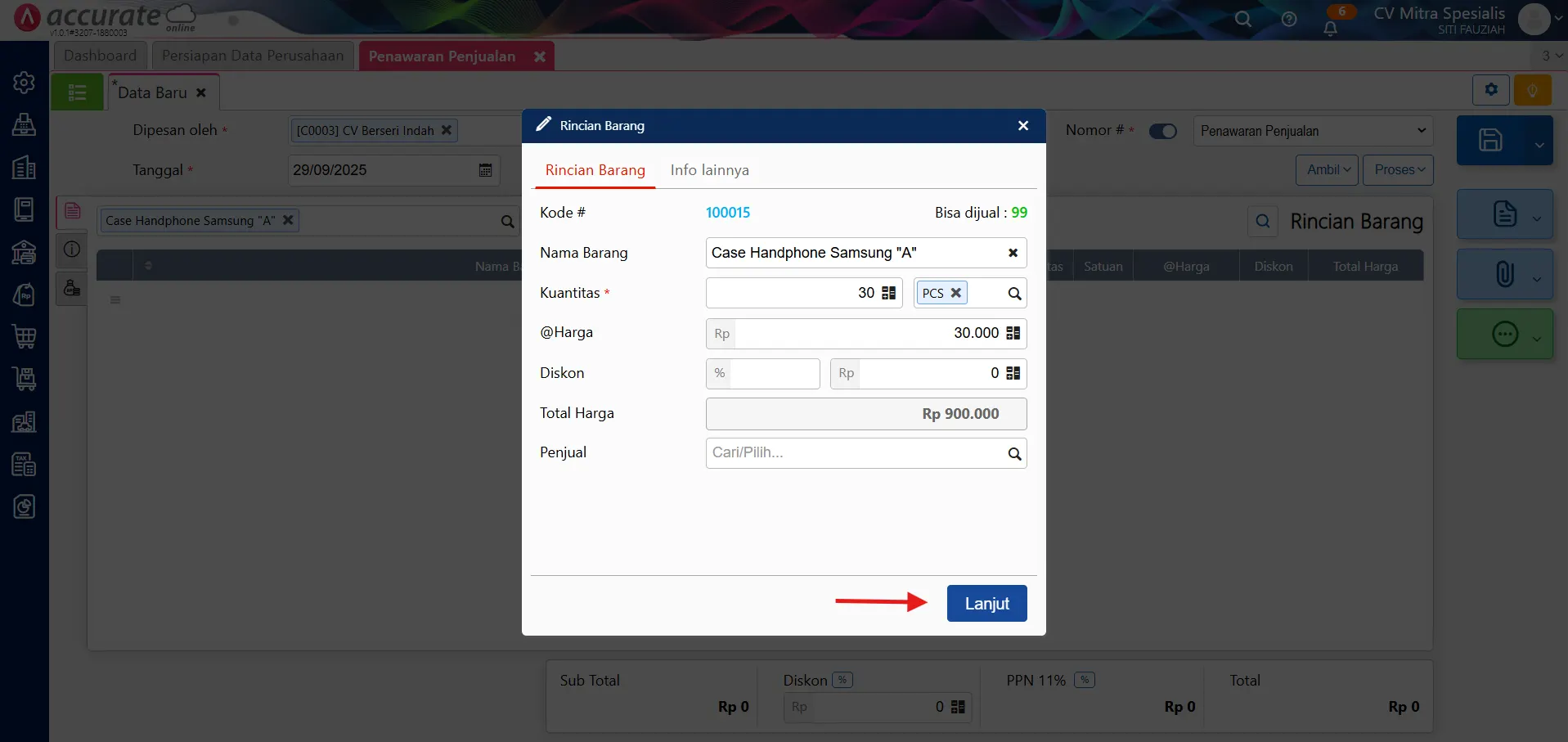Click item code link 100015
The width and height of the screenshot is (1568, 742).
point(727,213)
